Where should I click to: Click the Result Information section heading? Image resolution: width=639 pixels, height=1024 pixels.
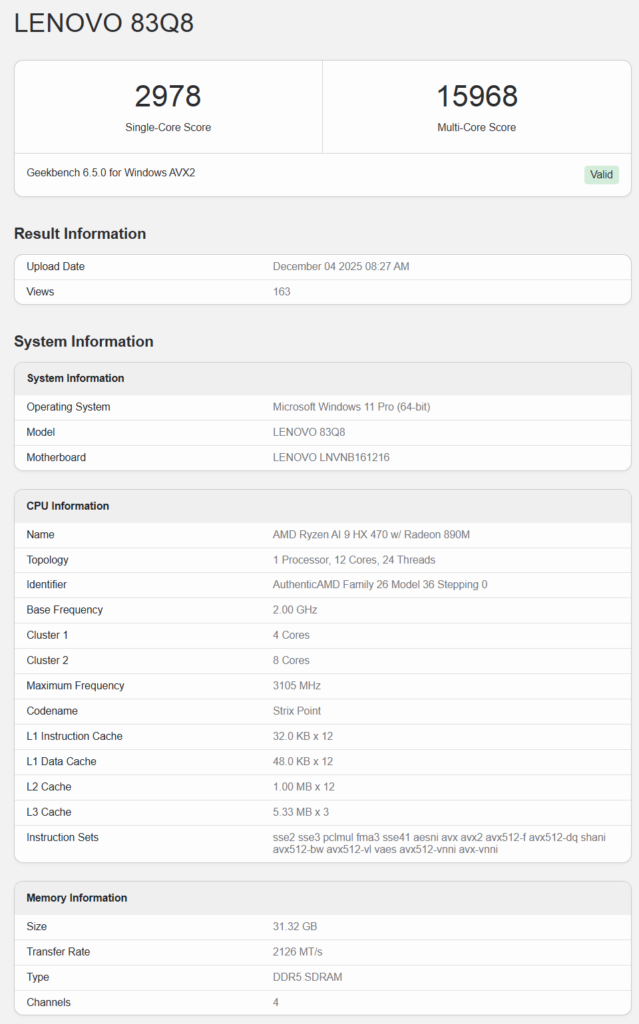click(80, 234)
